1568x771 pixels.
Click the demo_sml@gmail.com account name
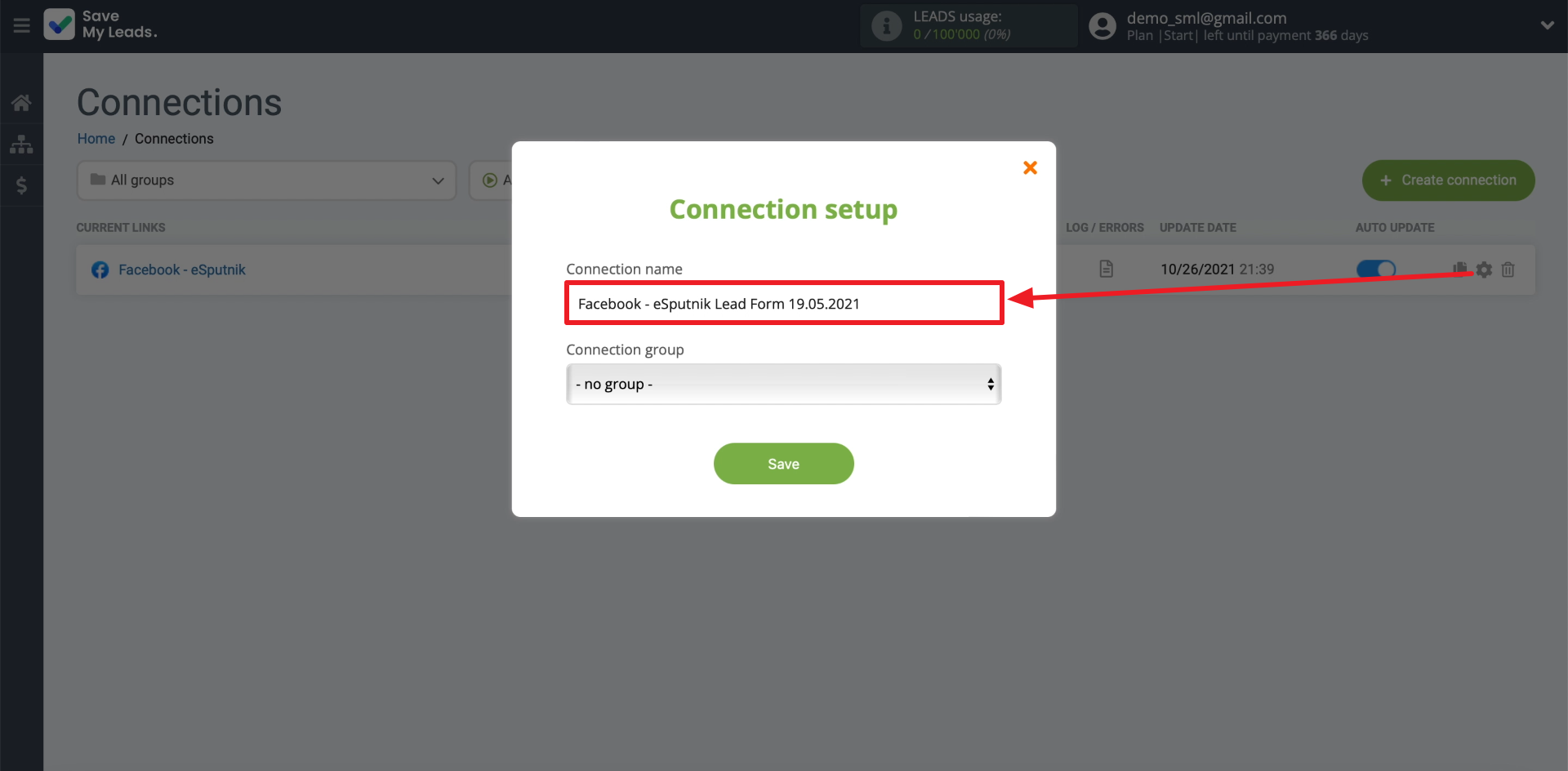coord(1206,18)
